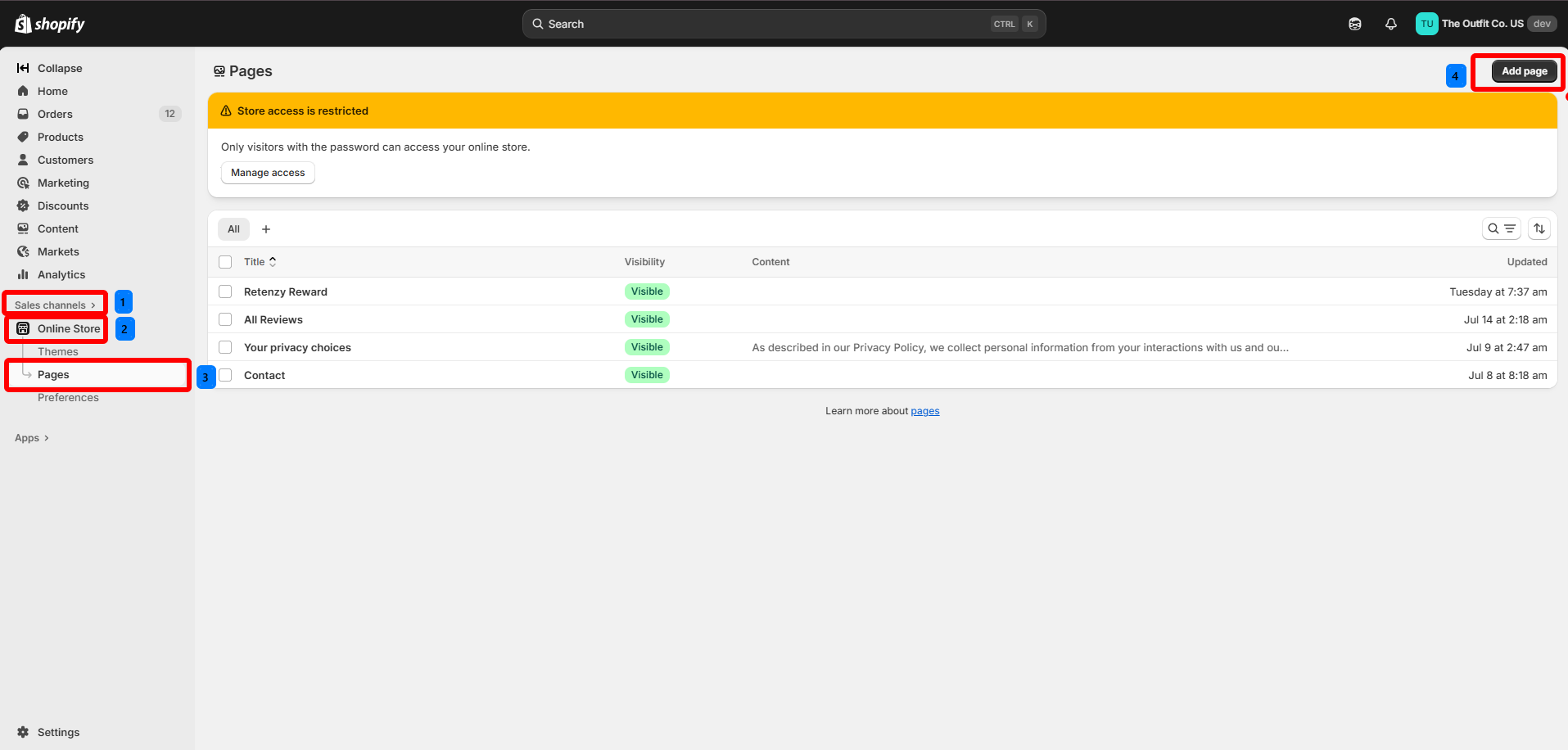The height and width of the screenshot is (750, 1568).
Task: Expand the Apps section
Action: [32, 438]
